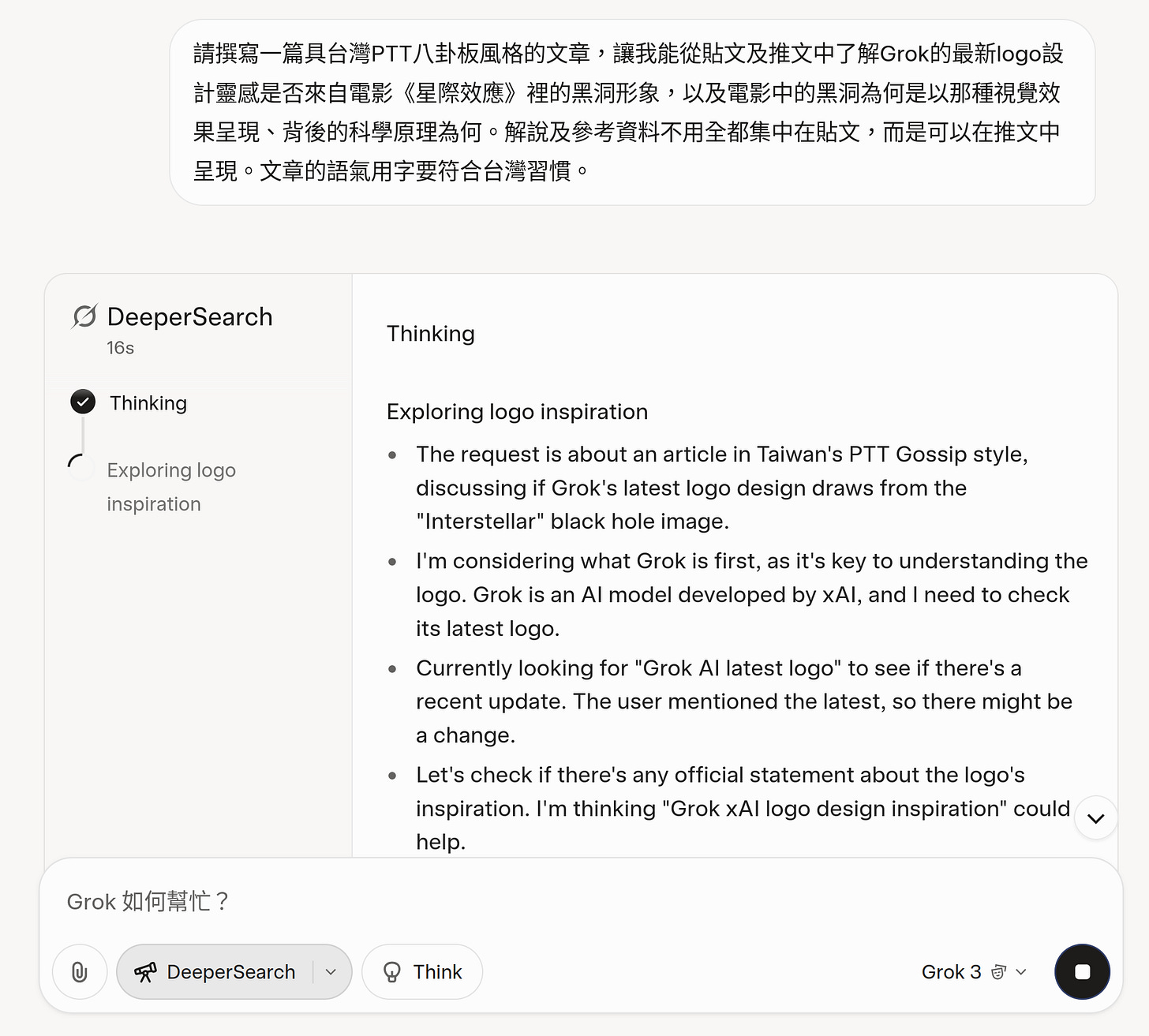Click the bullet starting 'The request is about'
The width and height of the screenshot is (1149, 1036).
[x=722, y=488]
